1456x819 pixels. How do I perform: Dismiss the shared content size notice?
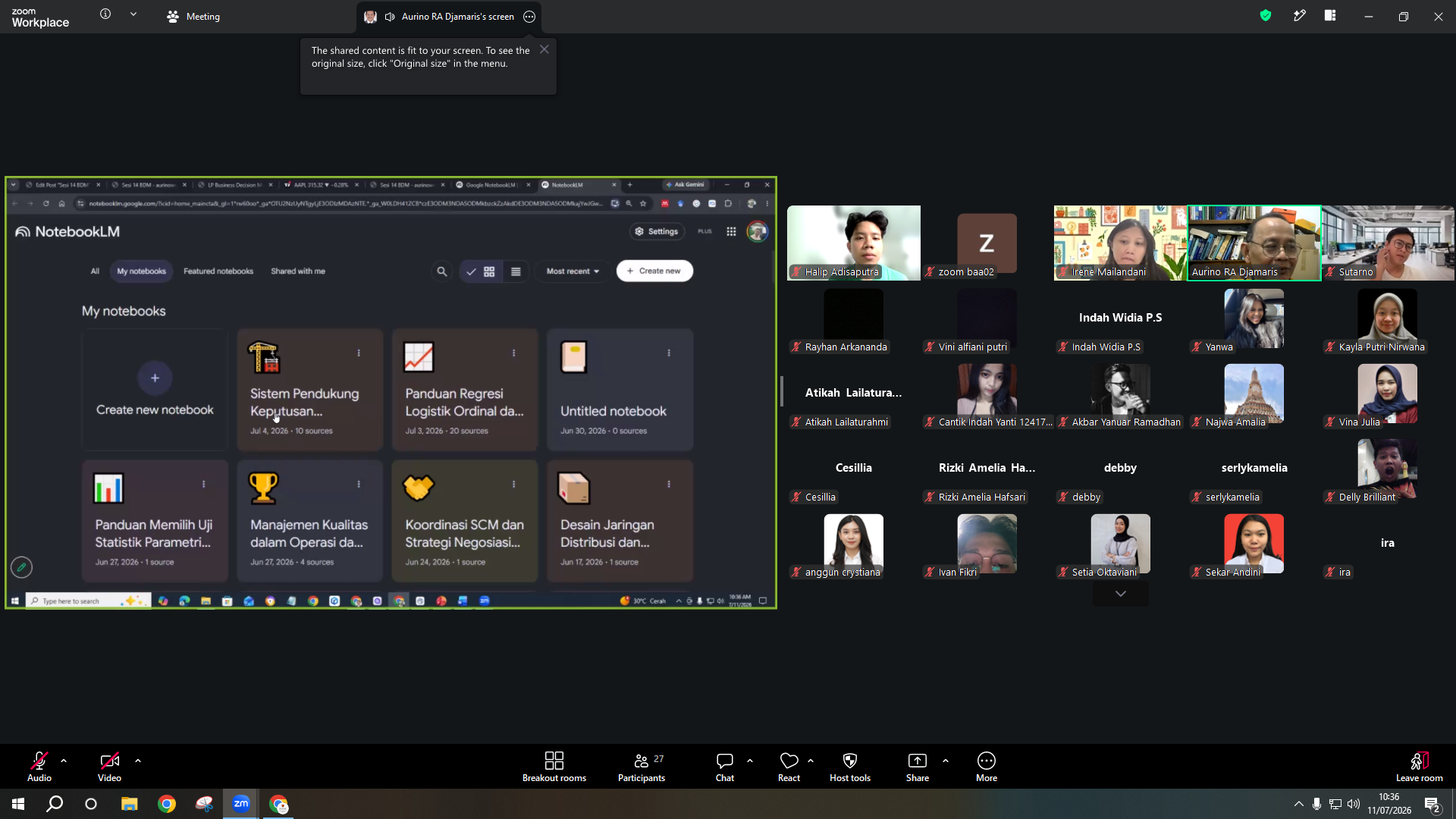(x=544, y=49)
